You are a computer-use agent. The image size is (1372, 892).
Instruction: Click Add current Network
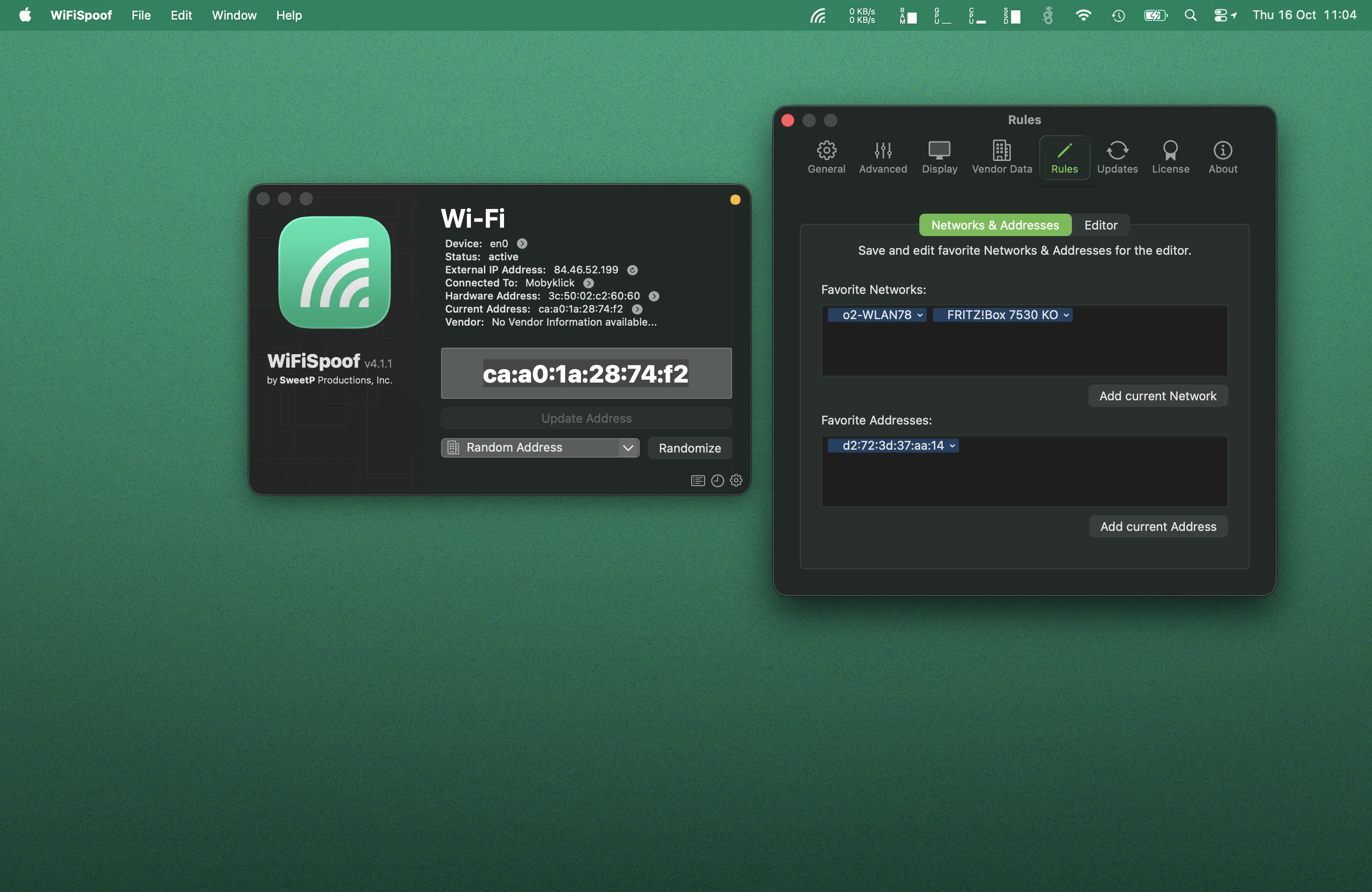coord(1157,396)
